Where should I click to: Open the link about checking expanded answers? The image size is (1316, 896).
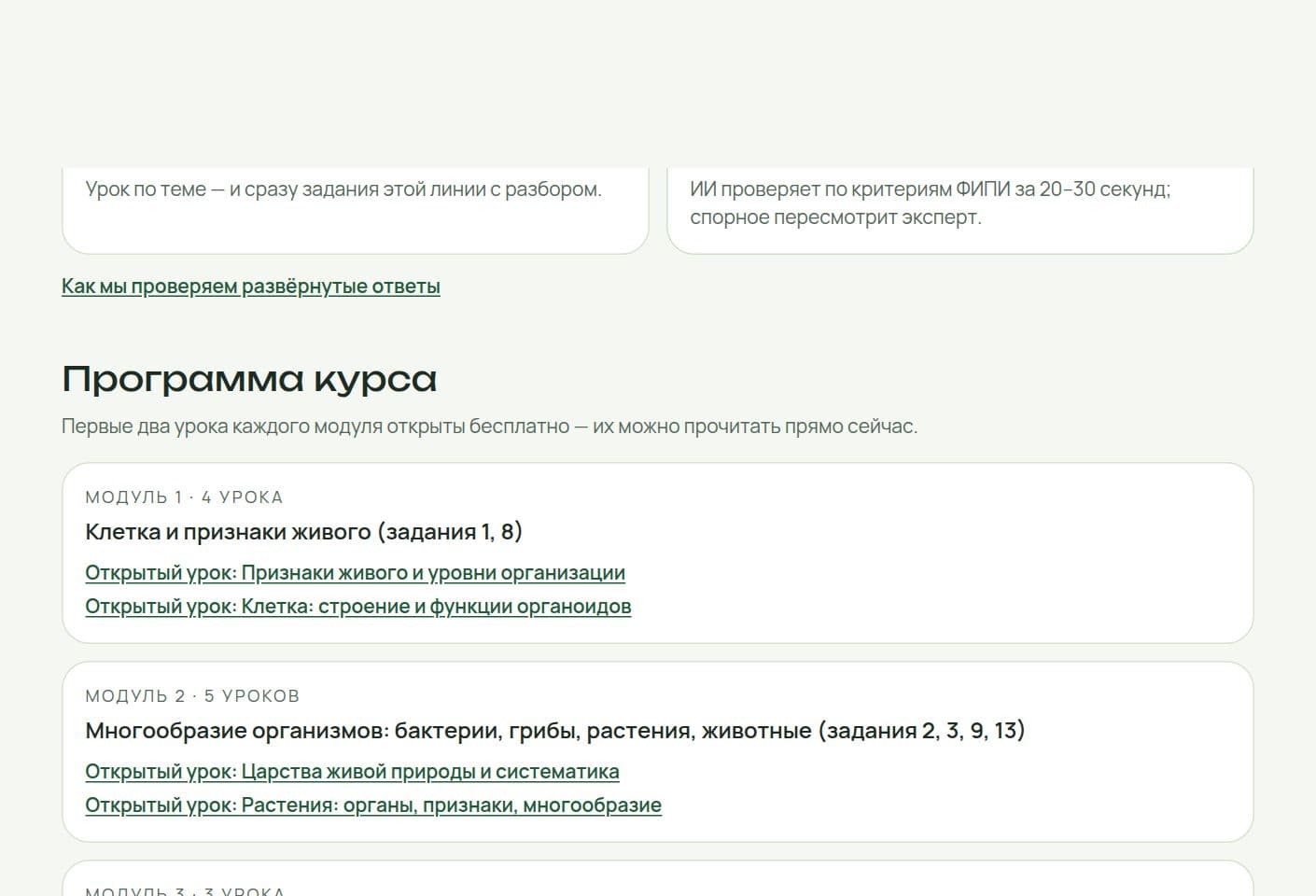point(250,287)
